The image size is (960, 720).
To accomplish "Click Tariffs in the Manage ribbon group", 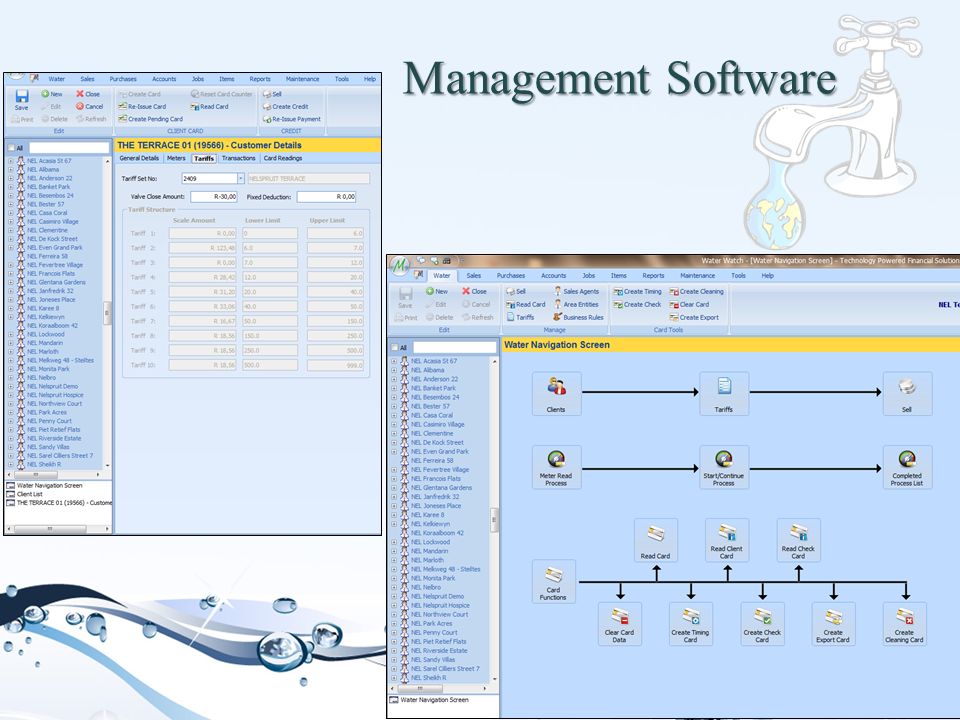I will pos(520,317).
